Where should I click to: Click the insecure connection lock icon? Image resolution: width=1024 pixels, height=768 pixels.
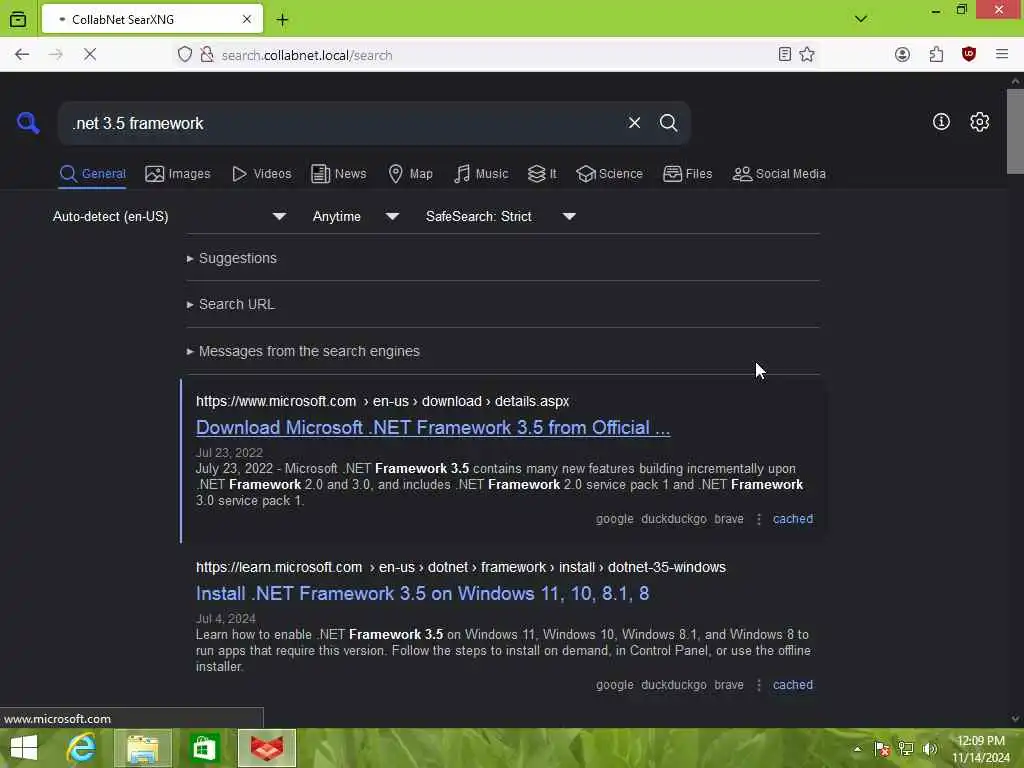(207, 55)
